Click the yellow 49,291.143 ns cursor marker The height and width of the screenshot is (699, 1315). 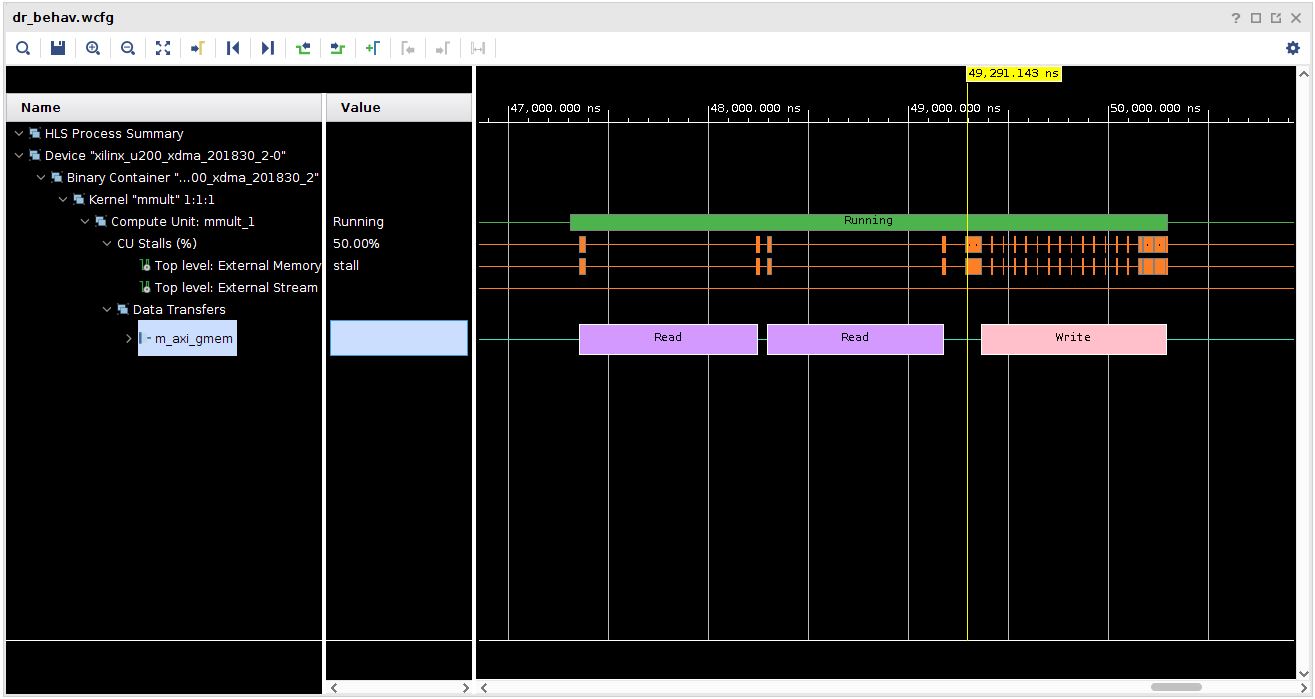(x=1013, y=74)
